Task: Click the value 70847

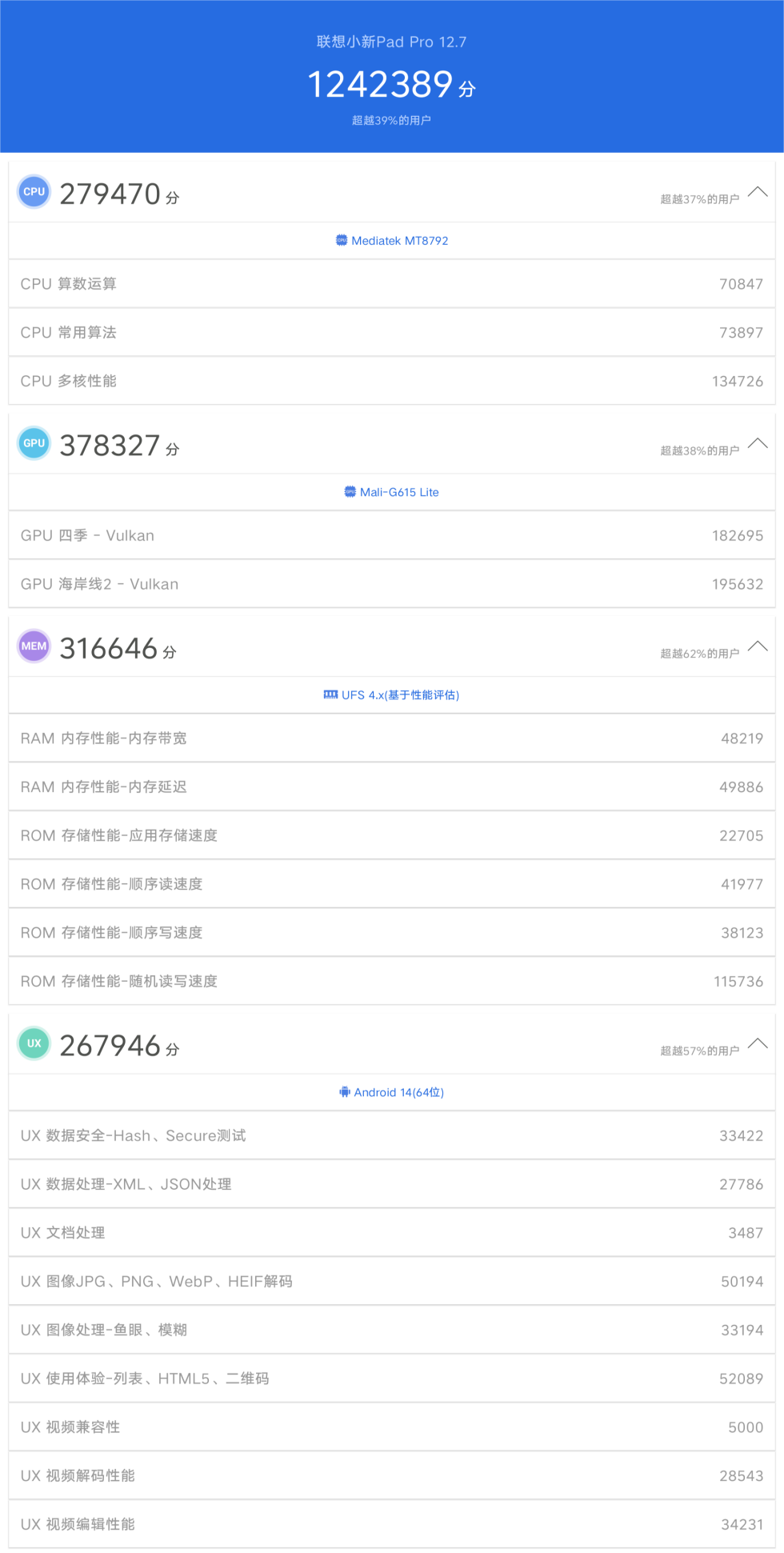Action: 742,284
